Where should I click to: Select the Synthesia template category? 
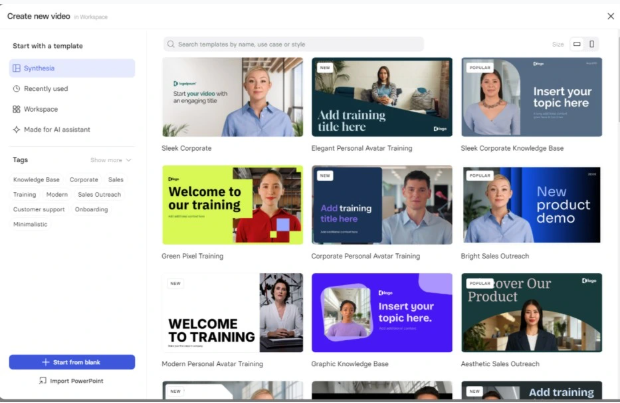pyautogui.click(x=72, y=68)
